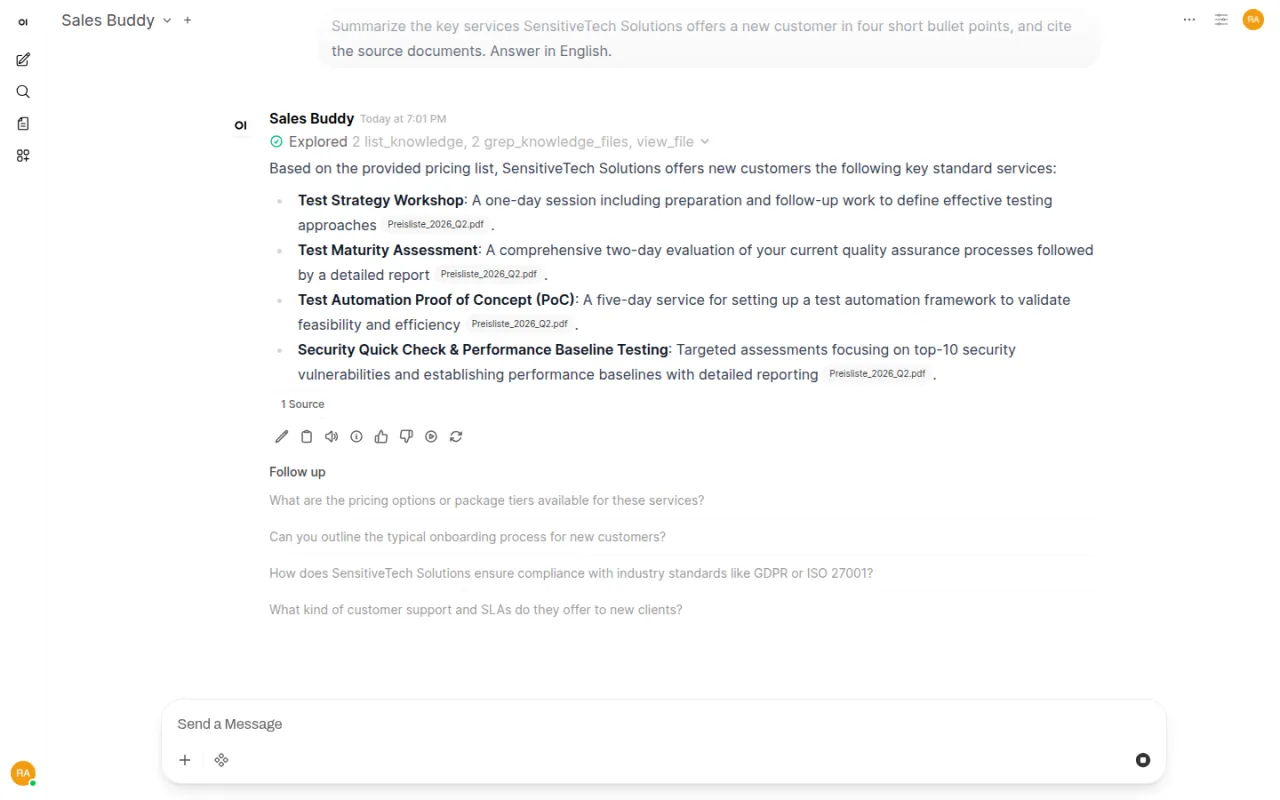Screen dimensions: 1280x800
Task: Give the response a thumbs up
Action: [x=381, y=437]
